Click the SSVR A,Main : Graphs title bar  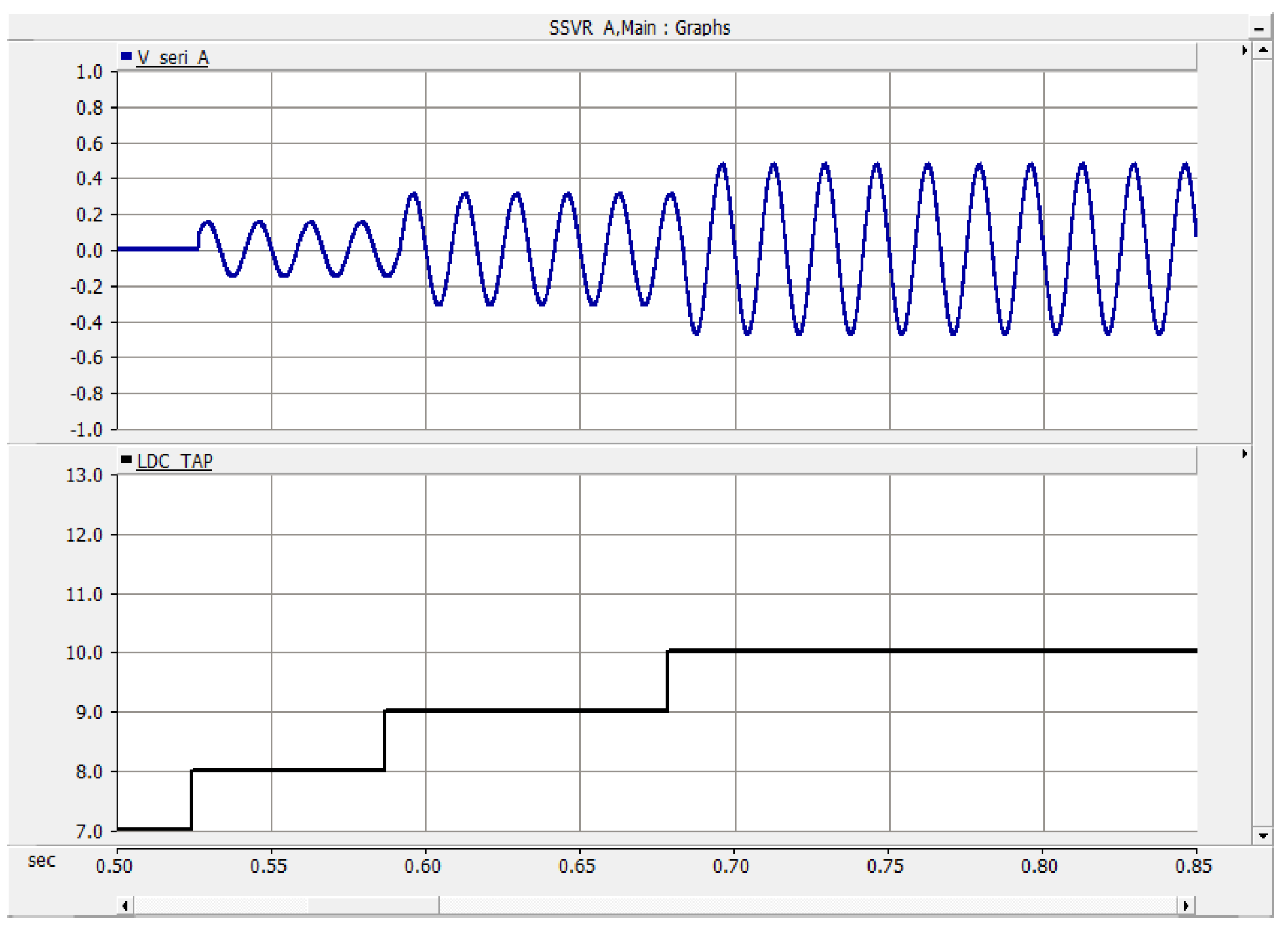(639, 28)
